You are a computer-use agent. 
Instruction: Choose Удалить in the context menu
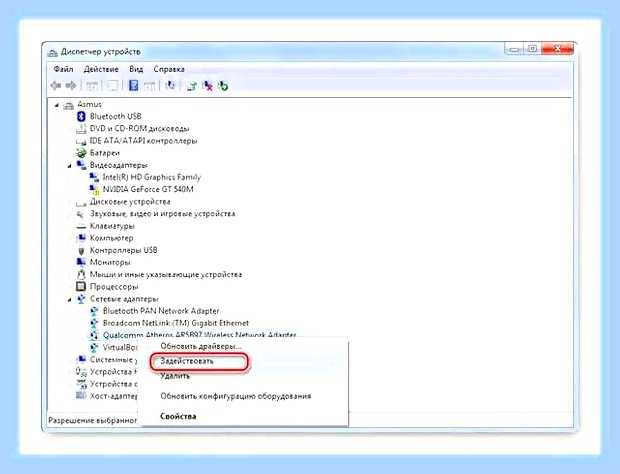pyautogui.click(x=175, y=376)
